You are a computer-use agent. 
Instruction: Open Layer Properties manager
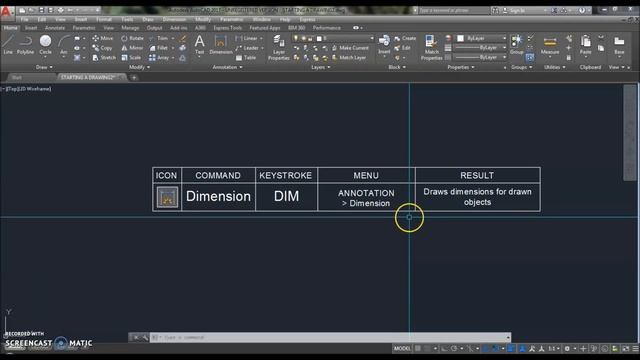click(279, 48)
